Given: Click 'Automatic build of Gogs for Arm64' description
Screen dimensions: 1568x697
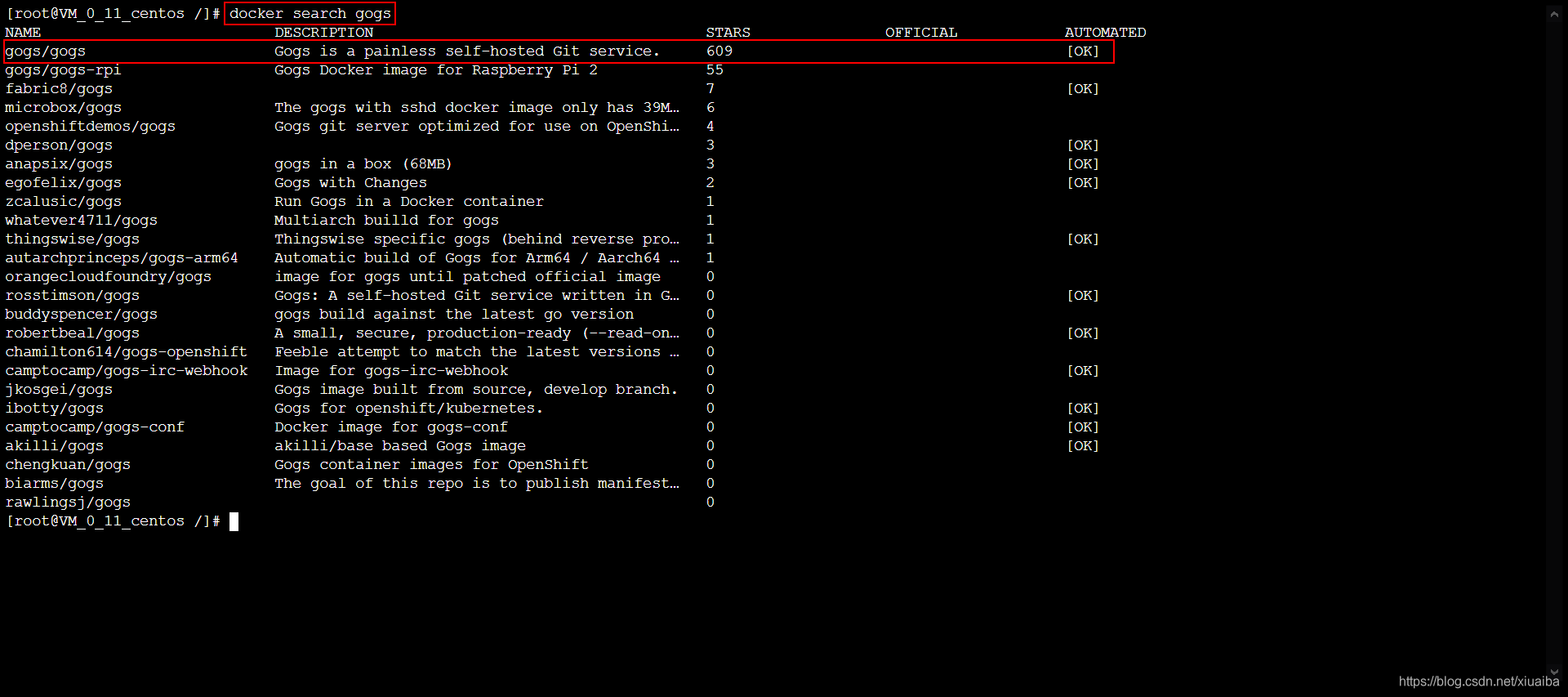Looking at the screenshot, I should point(477,258).
